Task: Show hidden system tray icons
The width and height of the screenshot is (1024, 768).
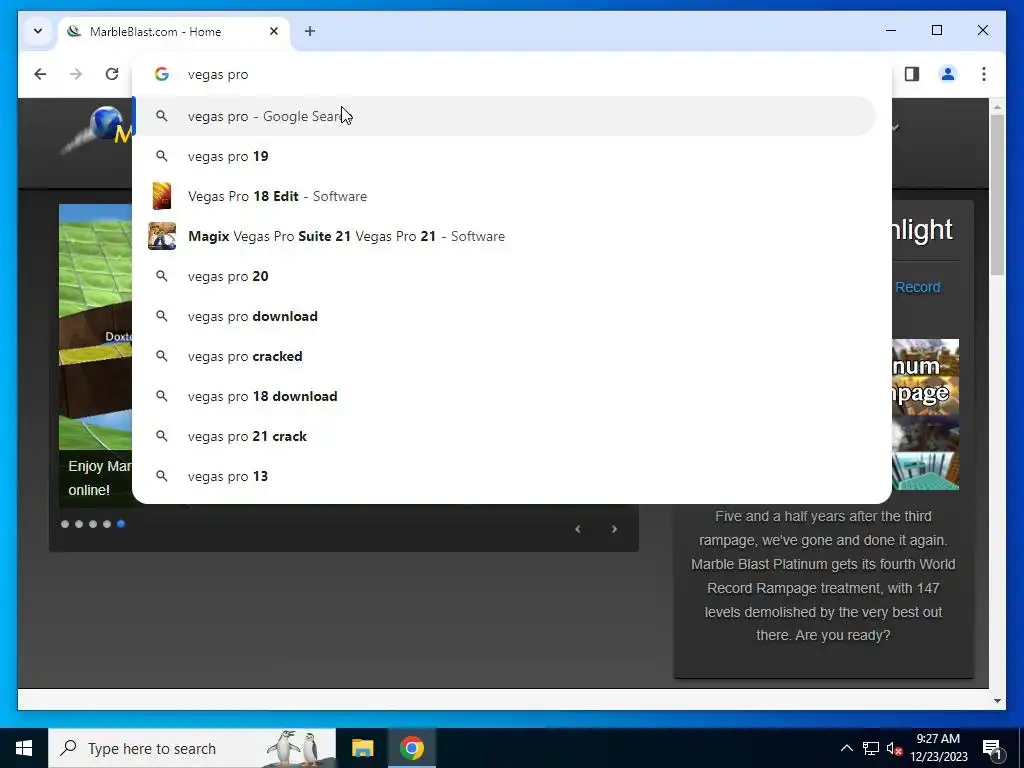Action: click(x=846, y=748)
